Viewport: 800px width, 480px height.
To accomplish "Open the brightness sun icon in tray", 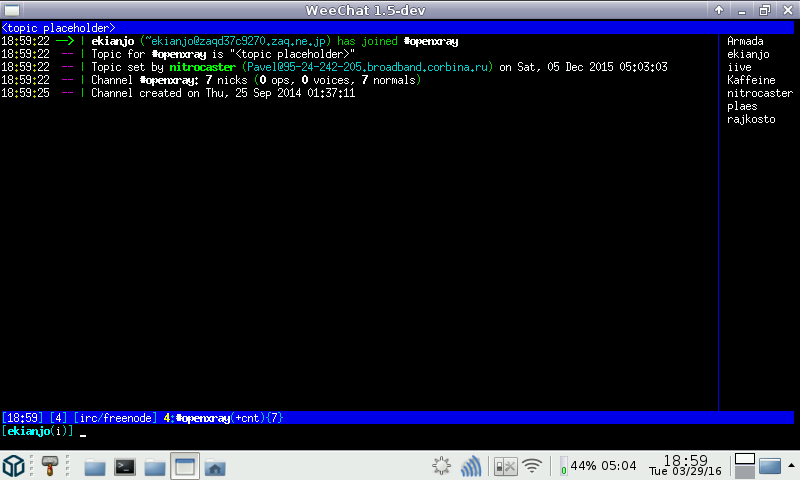I will (441, 466).
